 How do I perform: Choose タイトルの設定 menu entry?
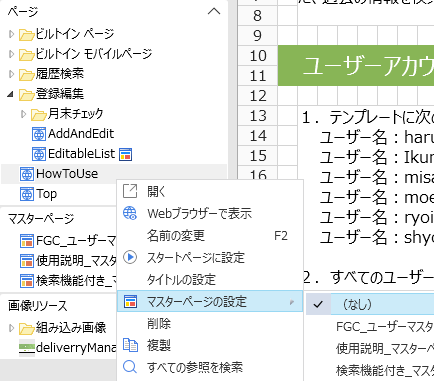210,279
